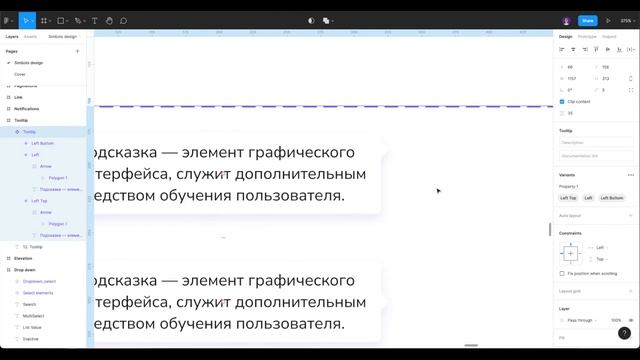Select the Move tool
Image resolution: width=640 pixels, height=360 pixels.
coord(25,21)
